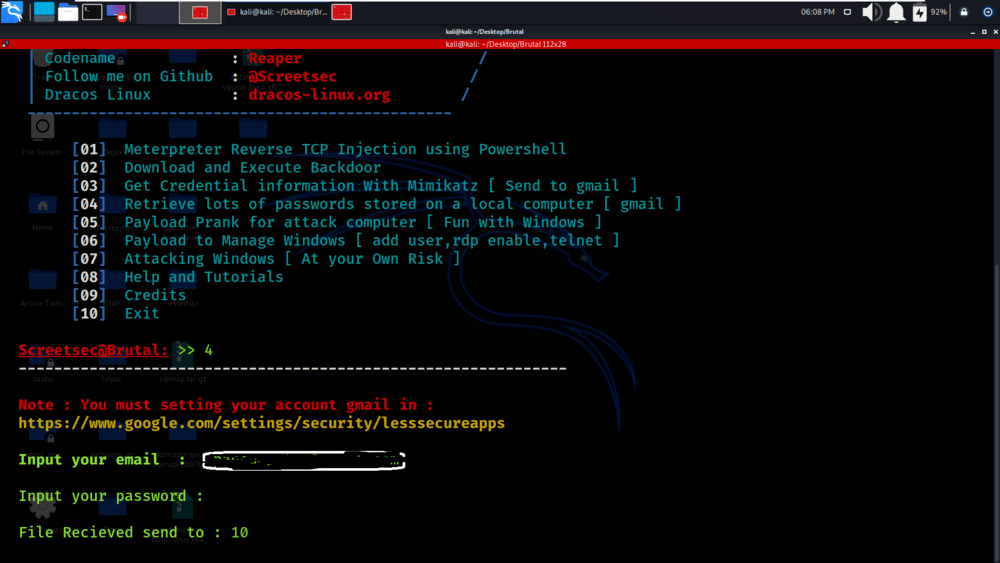1000x563 pixels.
Task: Click the @Screetsec Github handle
Action: pos(292,77)
